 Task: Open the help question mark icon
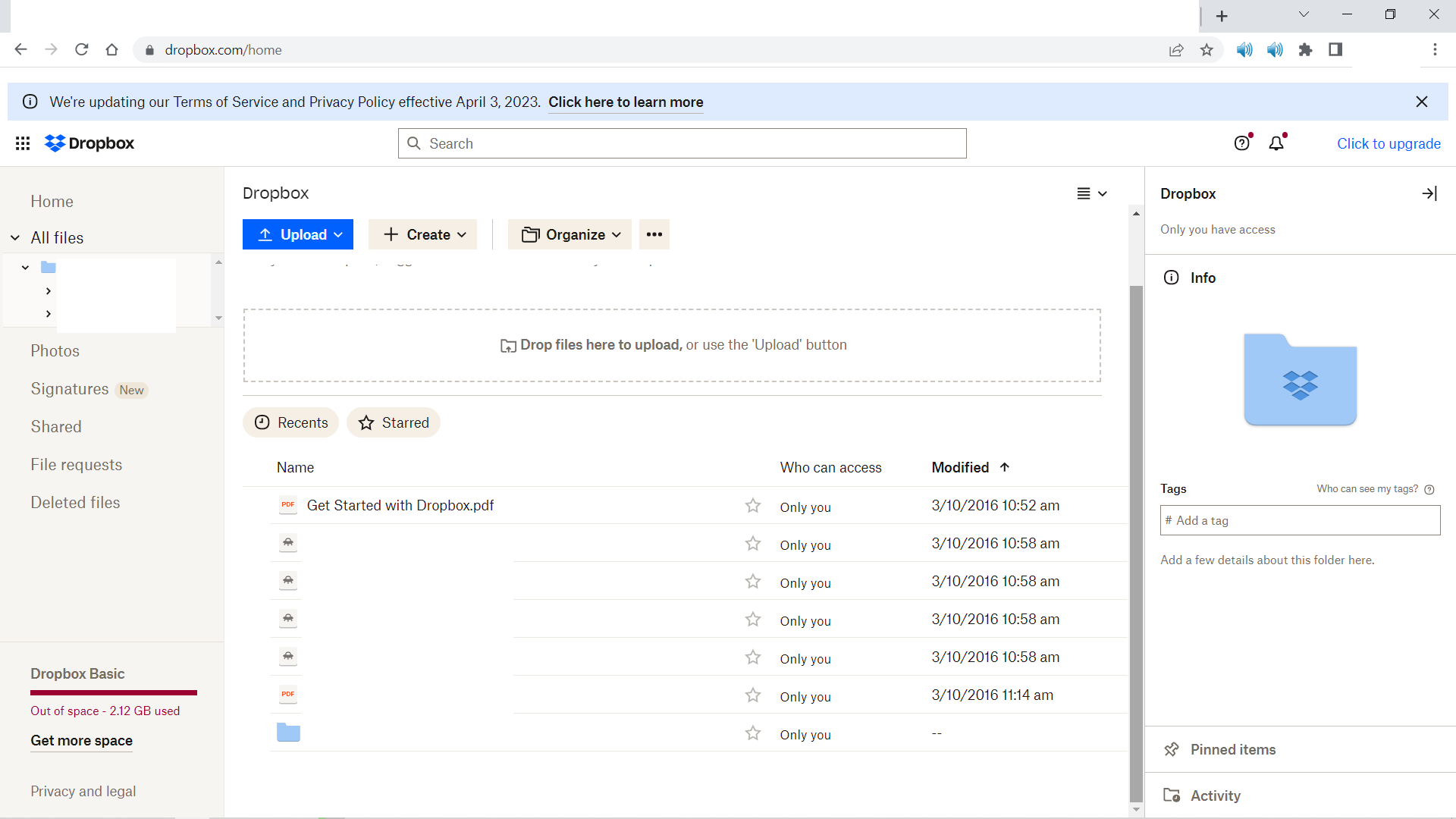click(1241, 143)
